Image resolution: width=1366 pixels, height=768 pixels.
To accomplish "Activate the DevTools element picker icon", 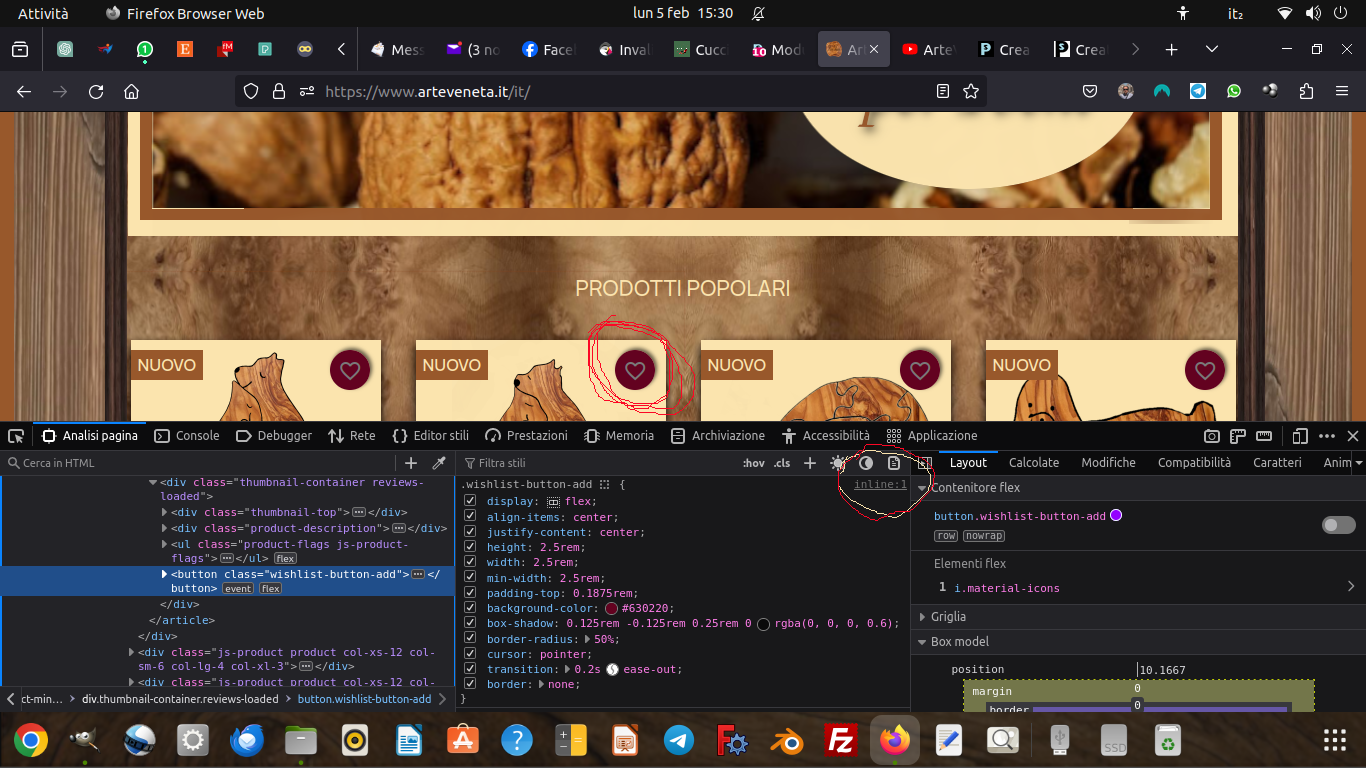I will pyautogui.click(x=16, y=436).
